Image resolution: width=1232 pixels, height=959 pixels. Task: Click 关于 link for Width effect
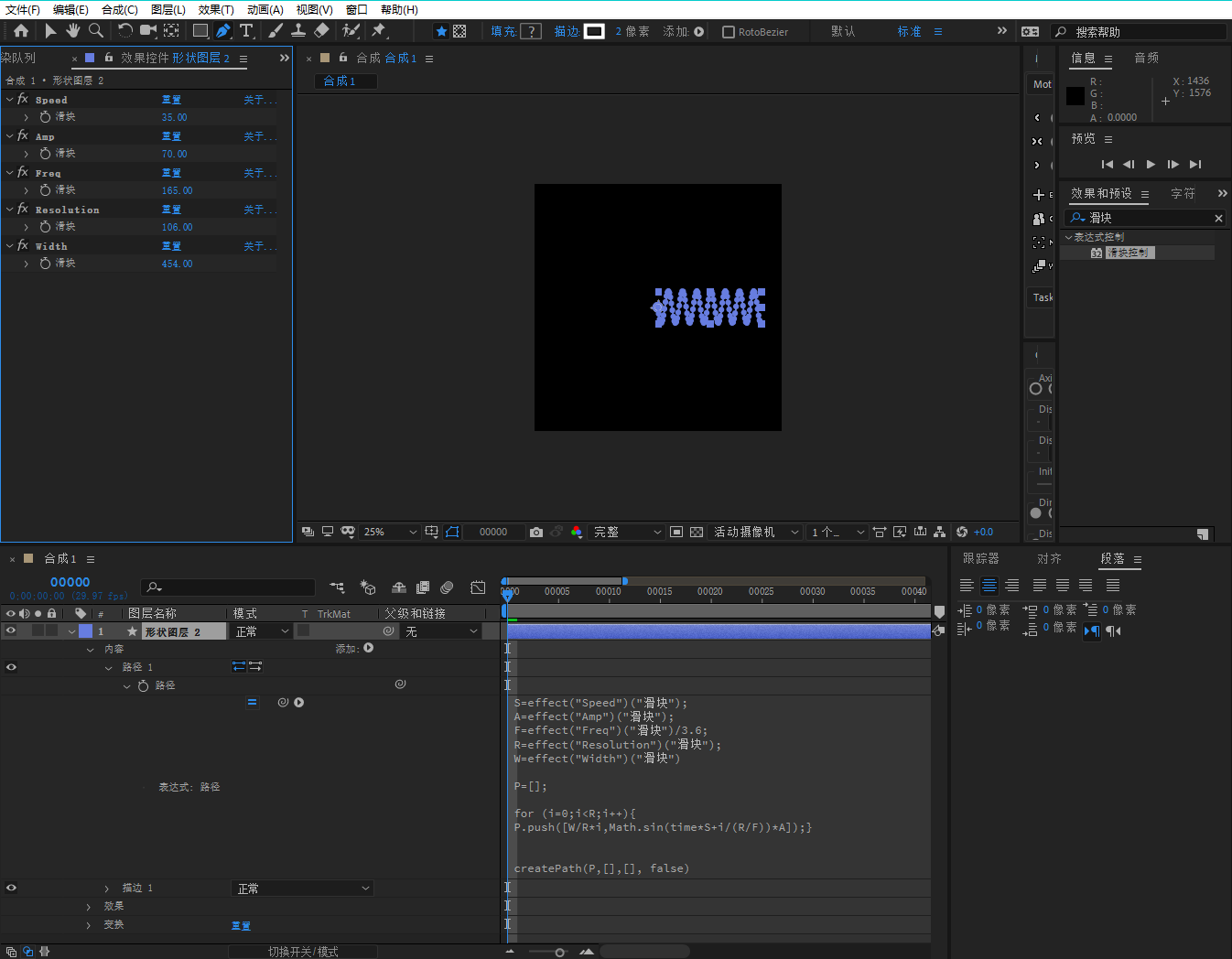259,246
